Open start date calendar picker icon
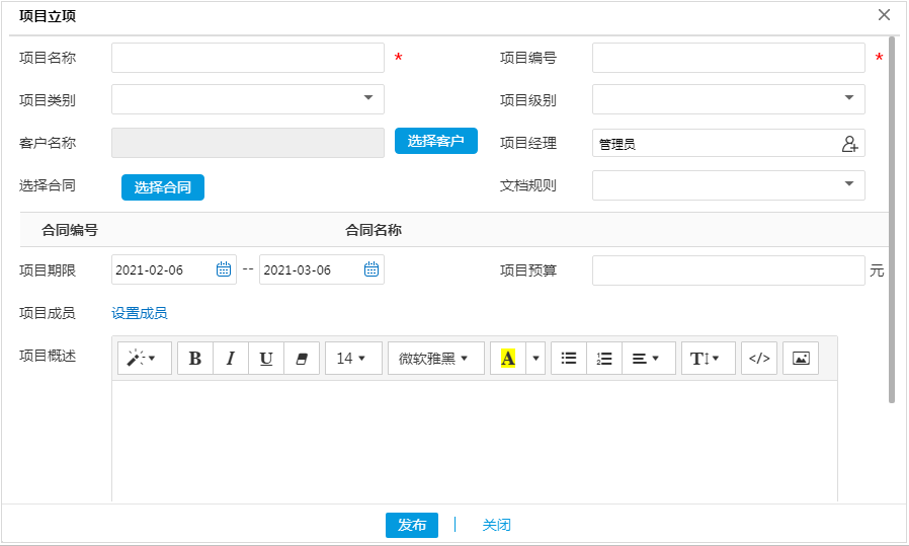909x546 pixels. click(223, 269)
